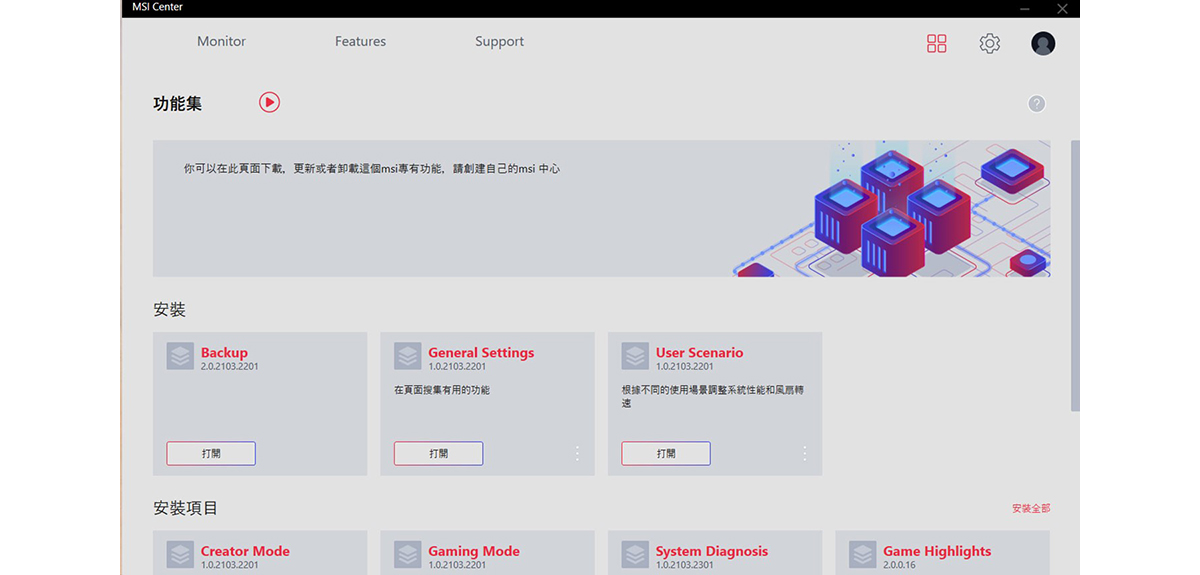Close the MSI Center window
1200x575 pixels.
[x=1062, y=8]
